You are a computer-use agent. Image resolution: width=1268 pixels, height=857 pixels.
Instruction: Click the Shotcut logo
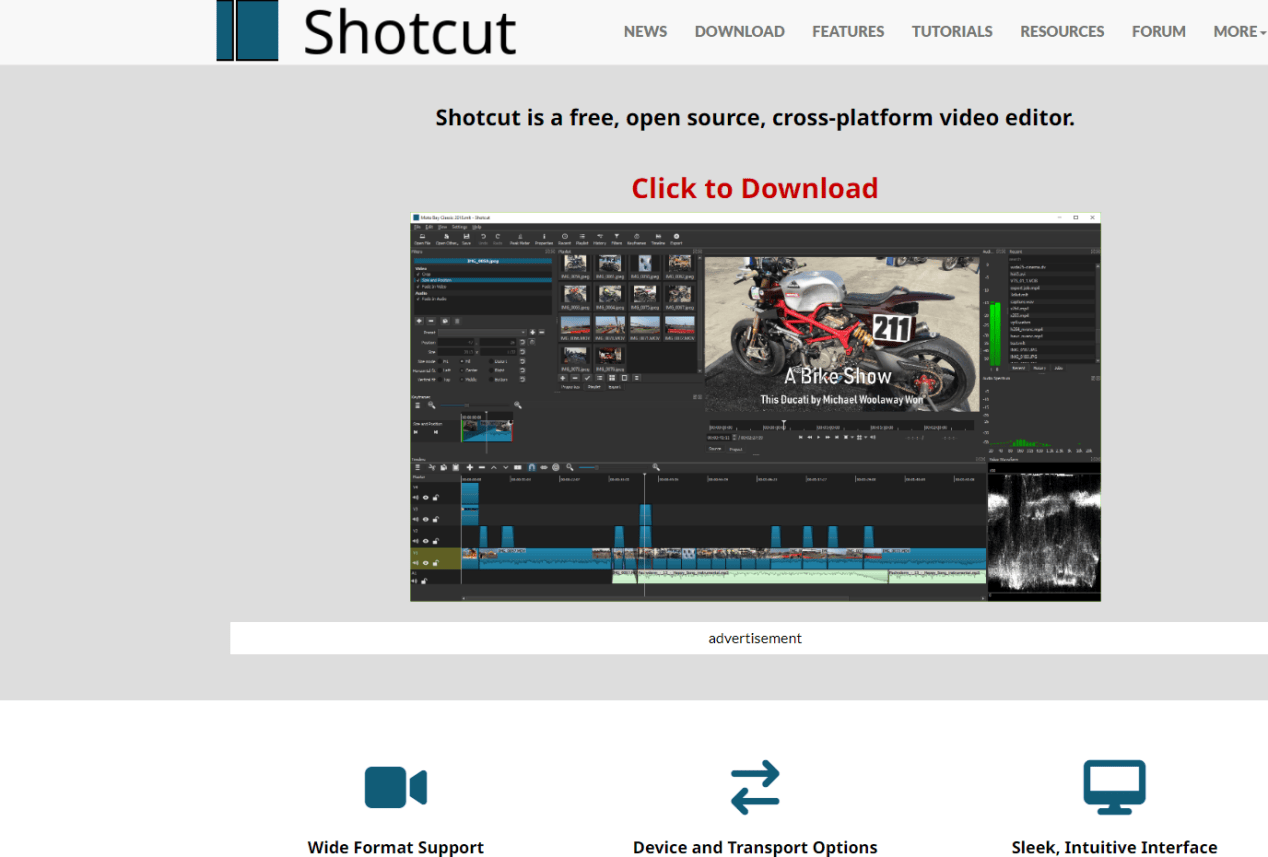[366, 31]
